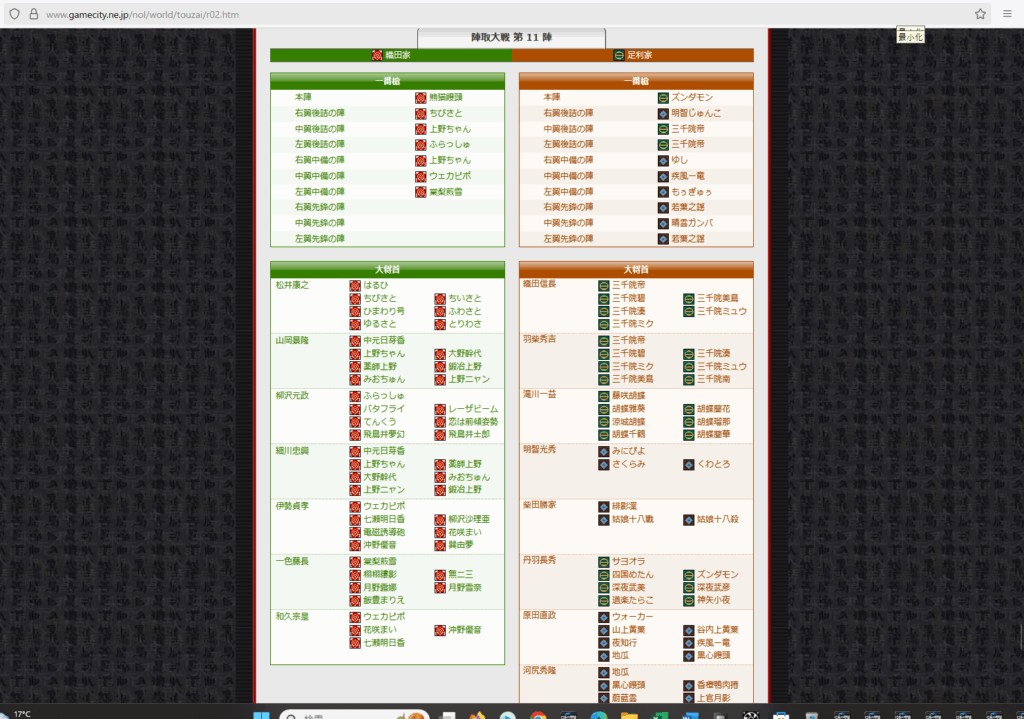Viewport: 1024px width, 719px height.
Task: Click the clan crest icon beside 織田家
Action: pyautogui.click(x=377, y=55)
